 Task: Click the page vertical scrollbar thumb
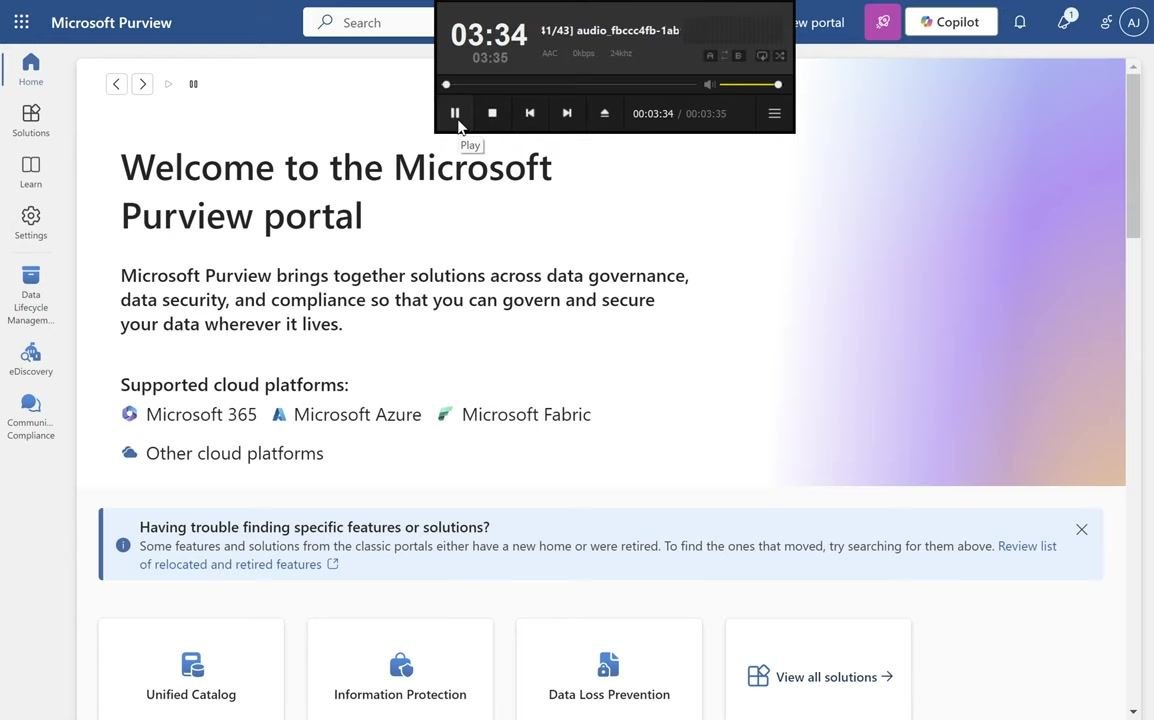pos(1133,155)
